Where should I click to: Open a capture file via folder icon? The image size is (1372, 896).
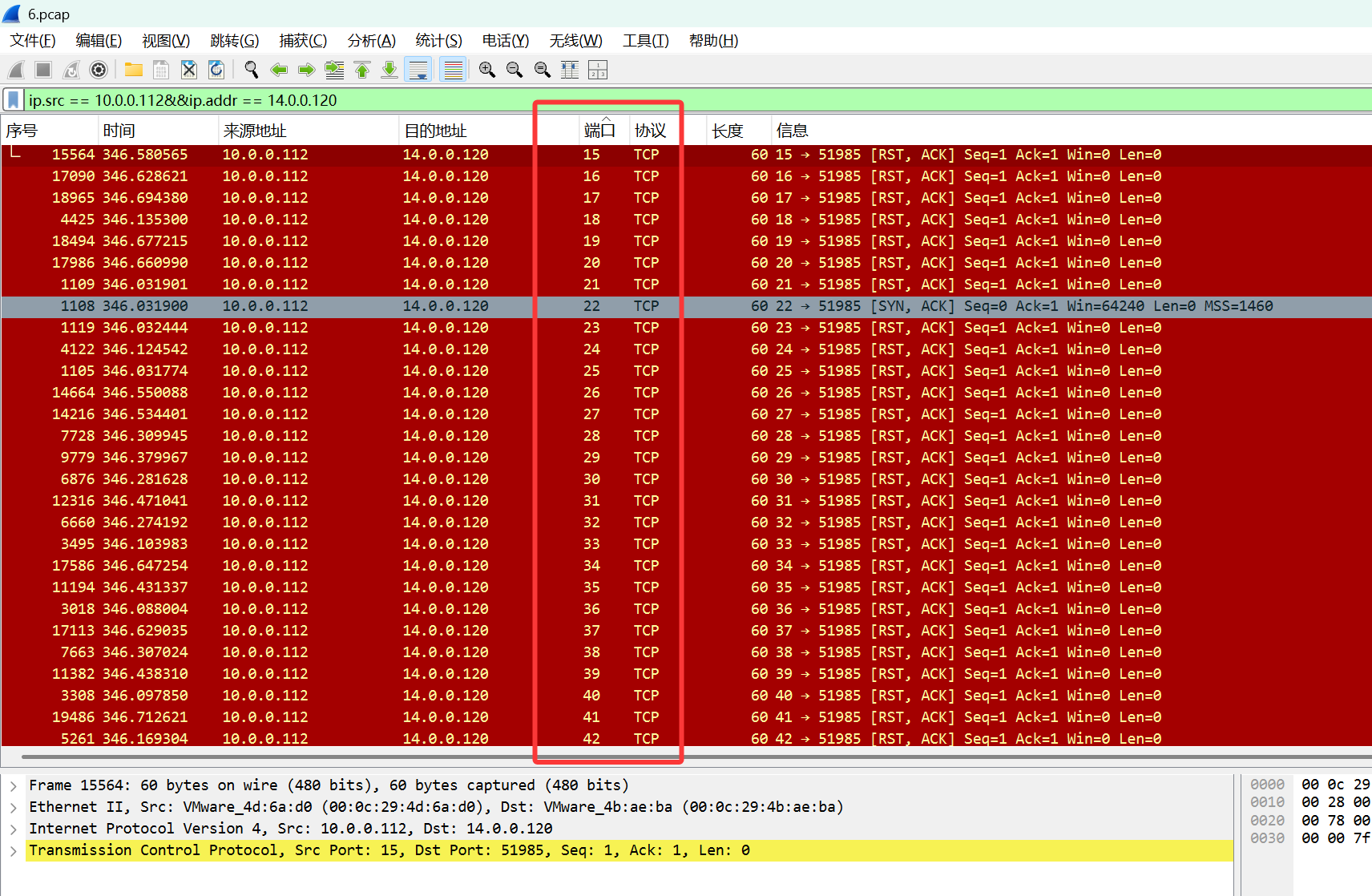tap(134, 70)
